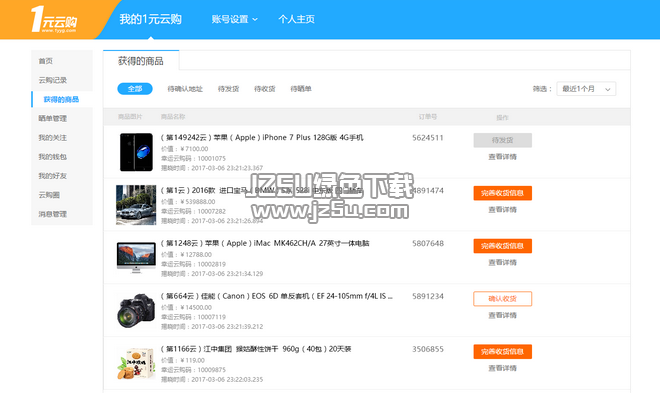Select the 全部 filter pill
This screenshot has height=393, width=660.
(135, 89)
